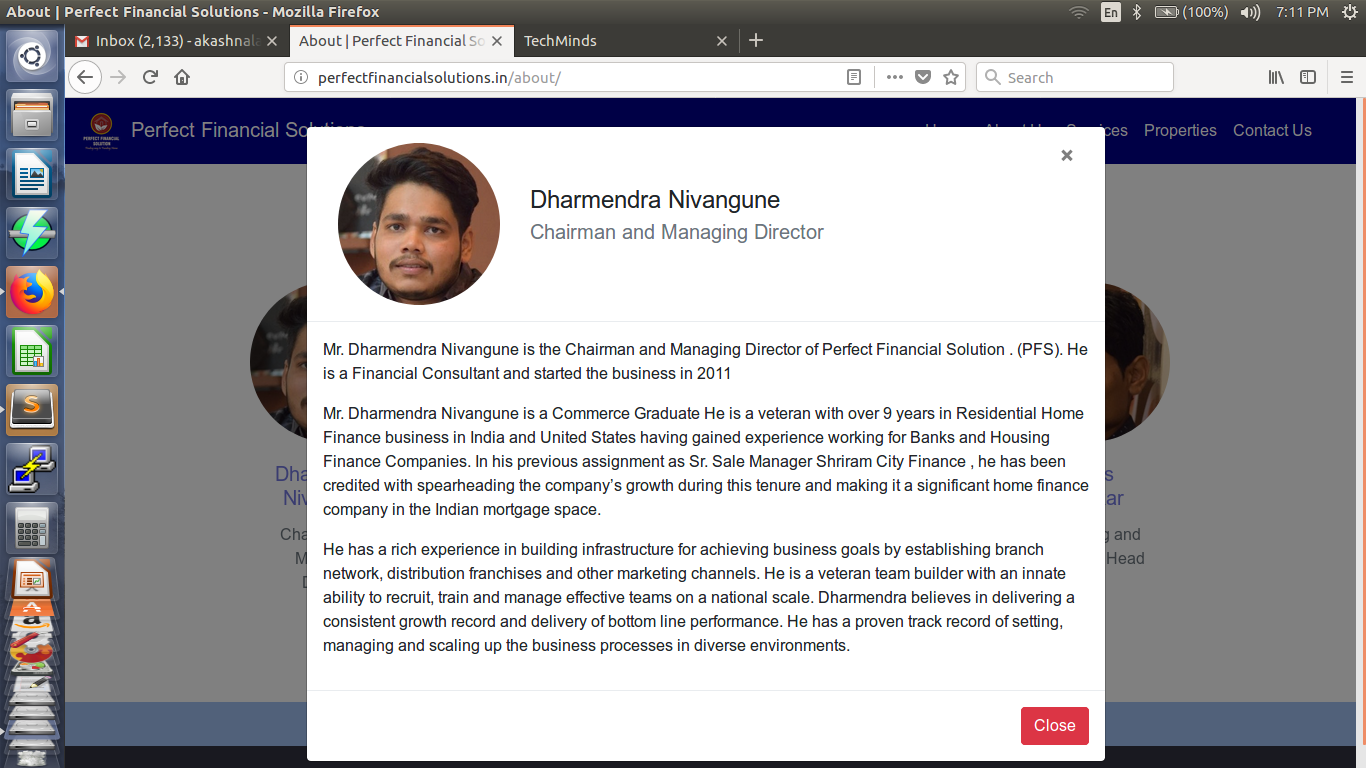Screen dimensions: 1366x768
Task: Open the page actions three-dot menu
Action: (894, 77)
